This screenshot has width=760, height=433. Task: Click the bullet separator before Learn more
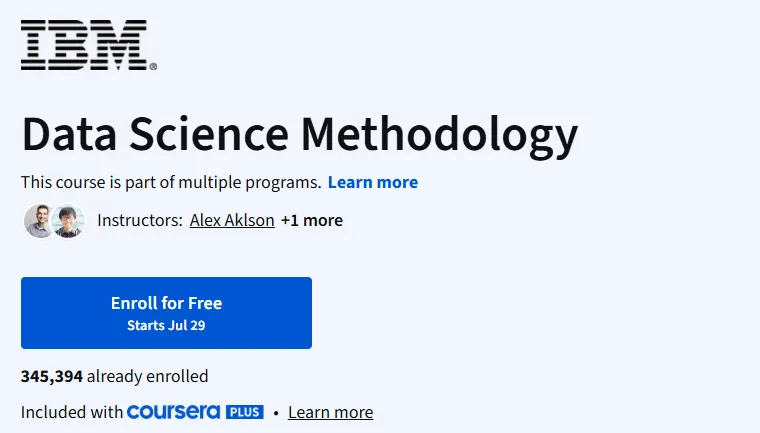(276, 413)
